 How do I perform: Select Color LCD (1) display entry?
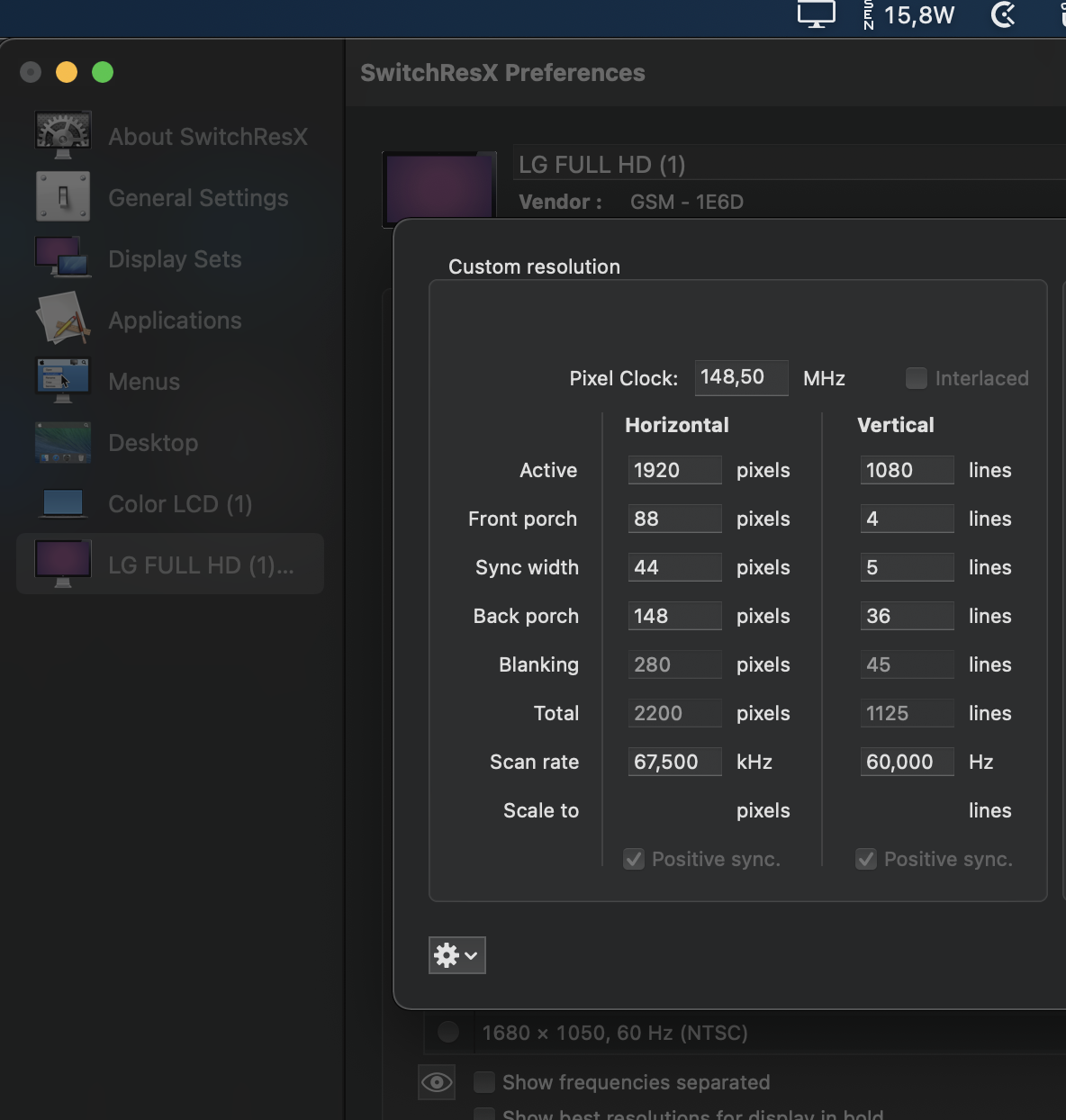click(x=180, y=504)
